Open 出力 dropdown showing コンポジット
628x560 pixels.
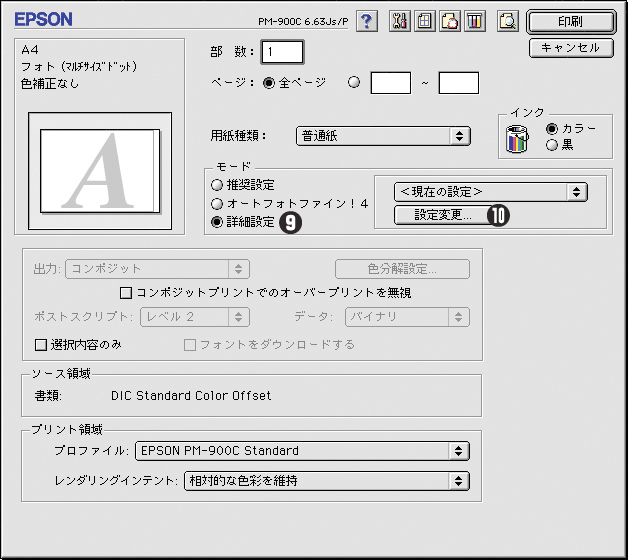click(157, 269)
